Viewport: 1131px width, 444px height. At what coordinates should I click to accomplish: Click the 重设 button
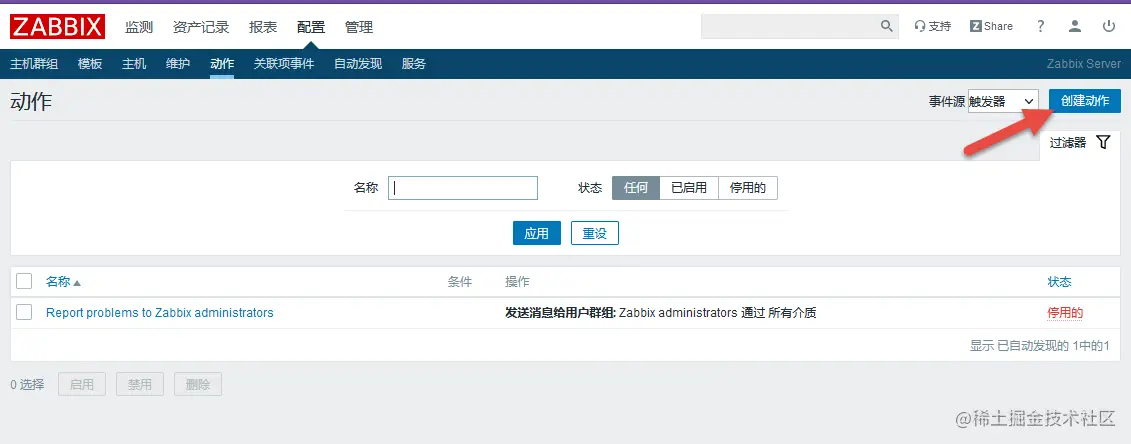point(595,234)
